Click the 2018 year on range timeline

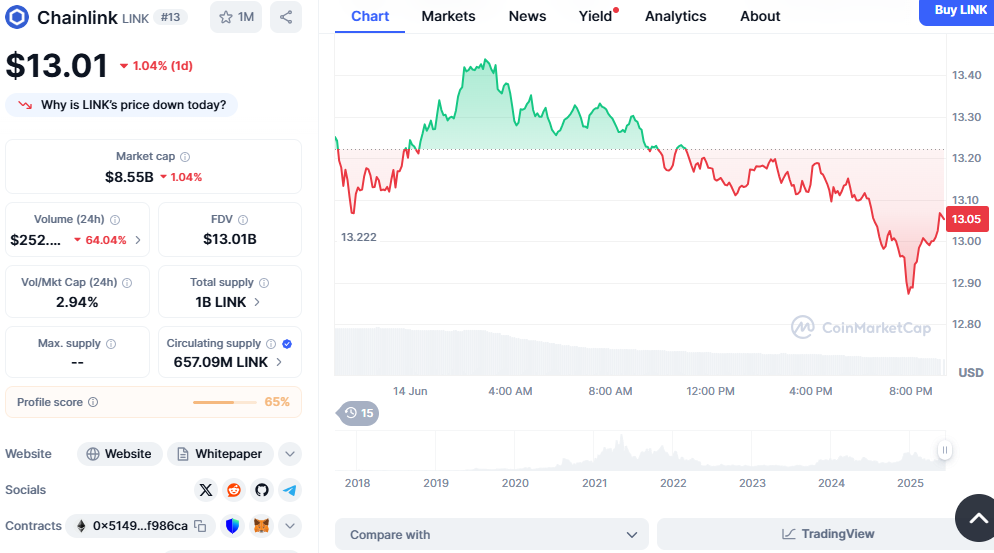pos(358,483)
